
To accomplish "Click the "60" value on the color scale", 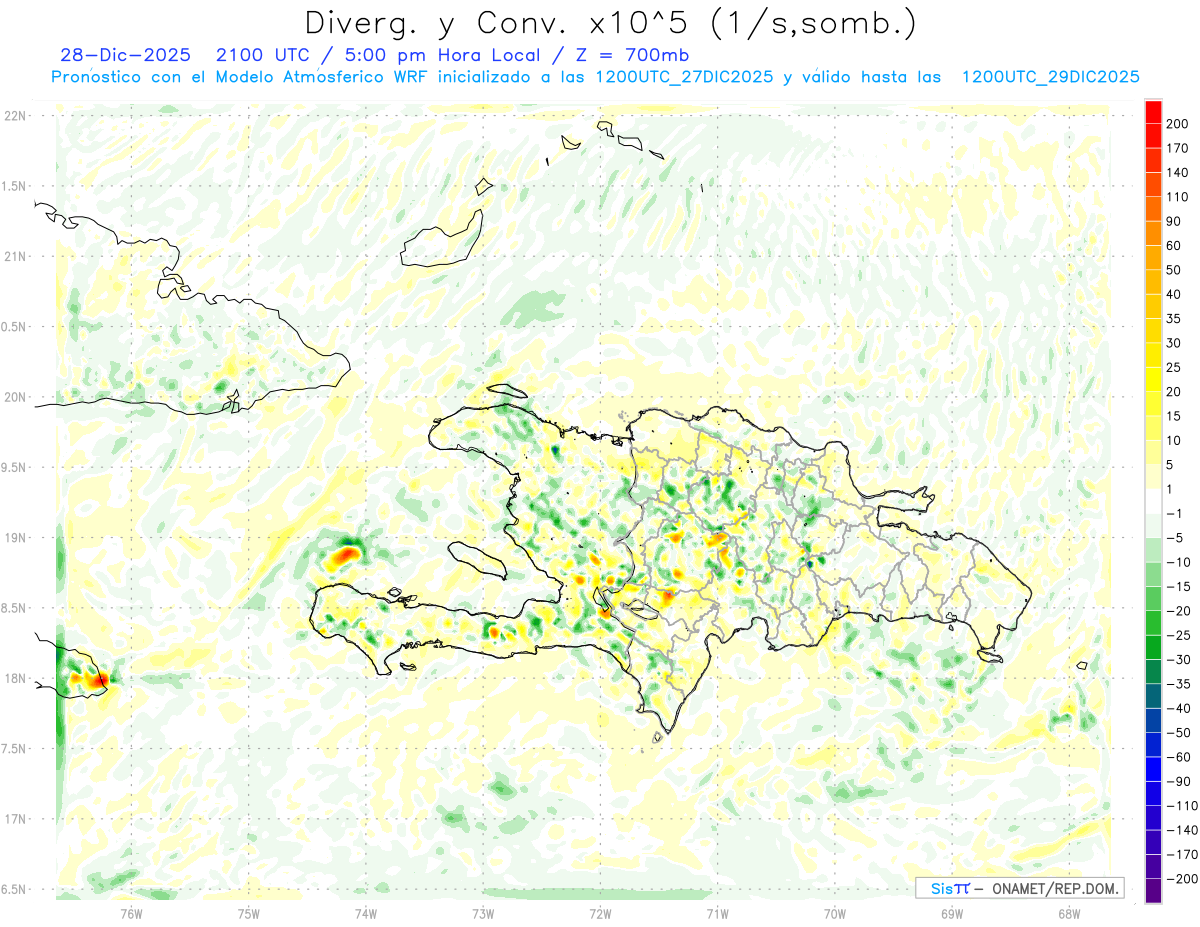I will click(x=1174, y=246).
